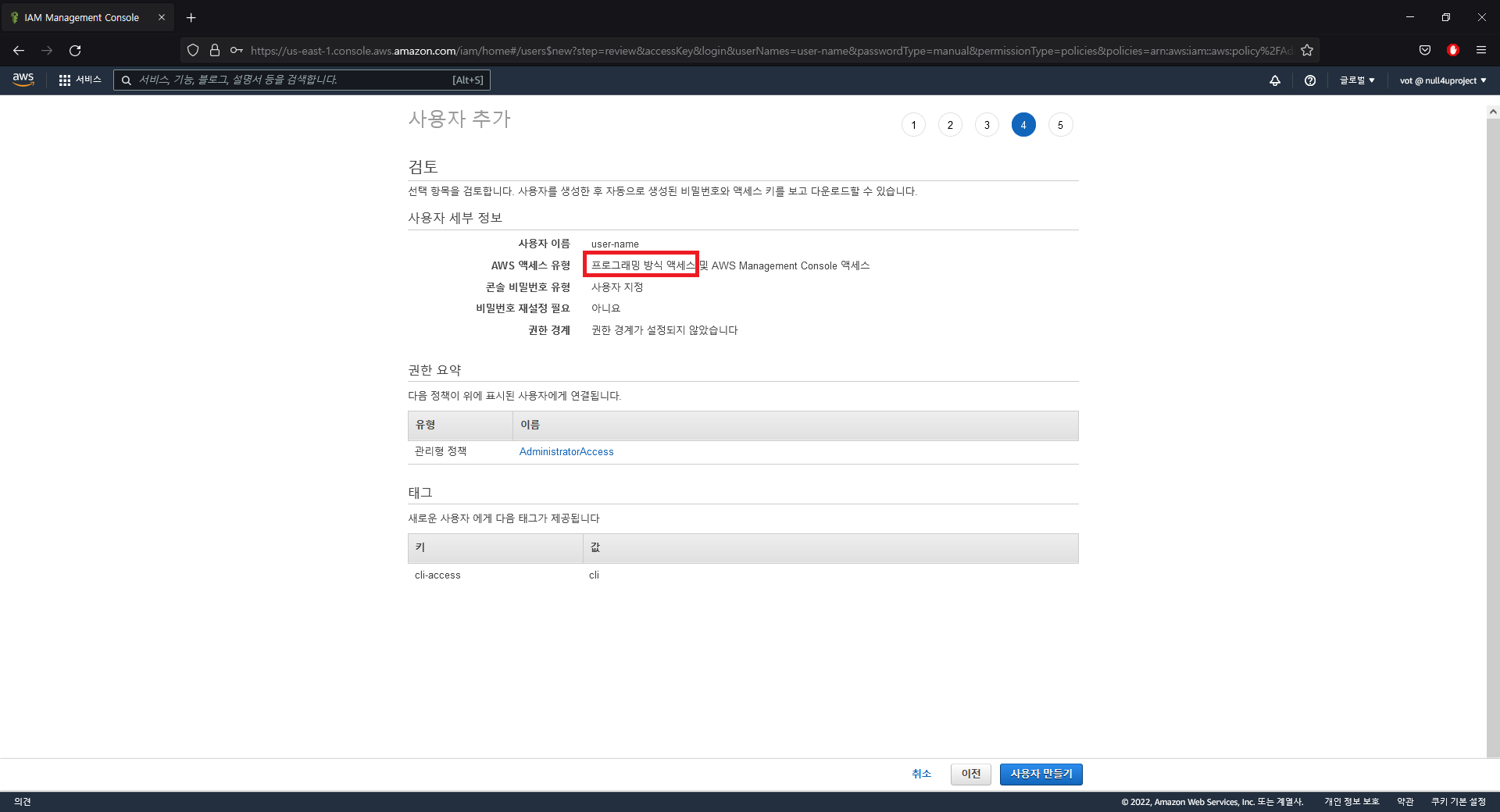Select current wizard step 4
This screenshot has width=1500, height=812.
coord(1023,125)
